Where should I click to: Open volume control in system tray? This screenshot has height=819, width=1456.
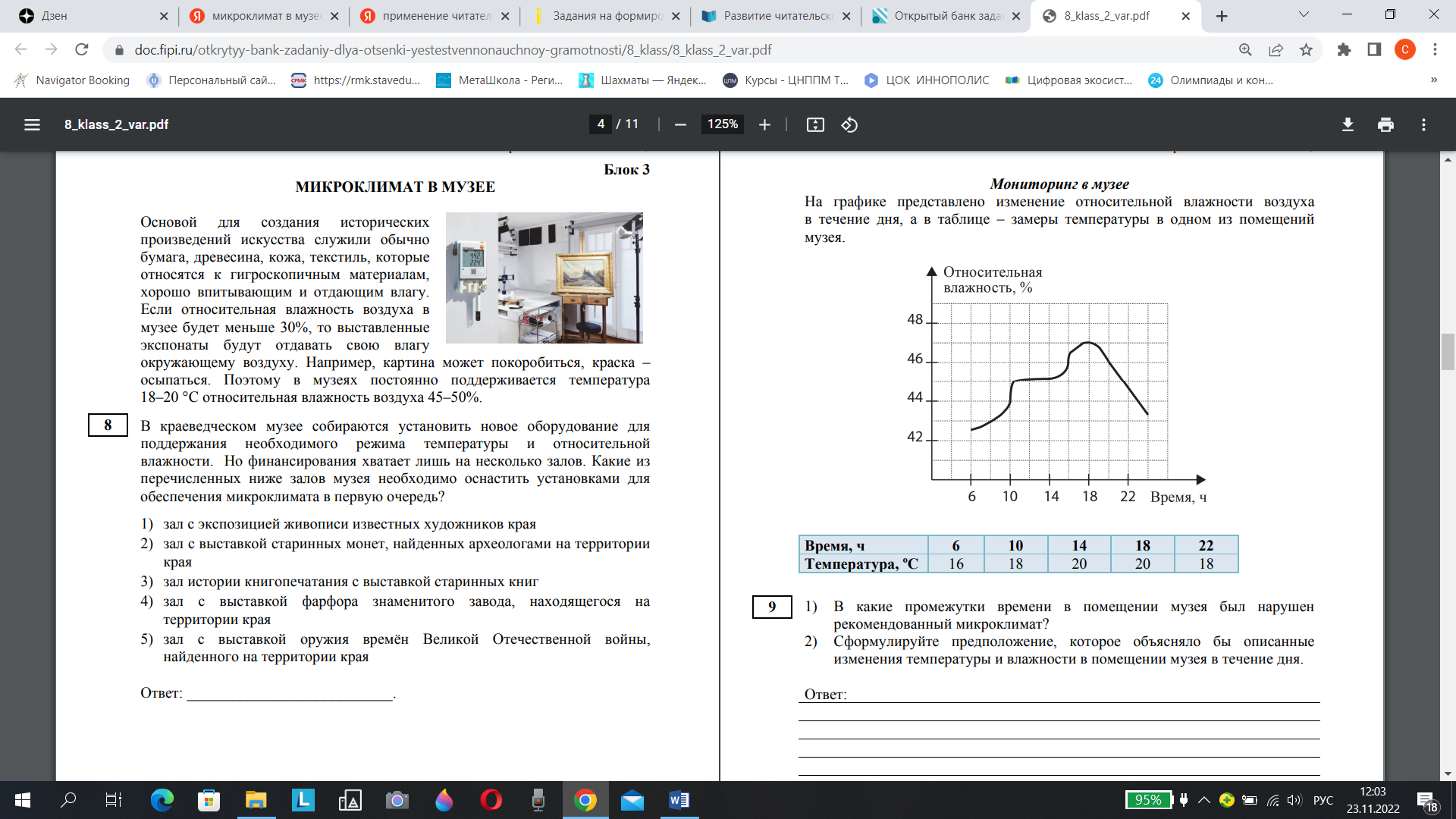pos(1294,800)
